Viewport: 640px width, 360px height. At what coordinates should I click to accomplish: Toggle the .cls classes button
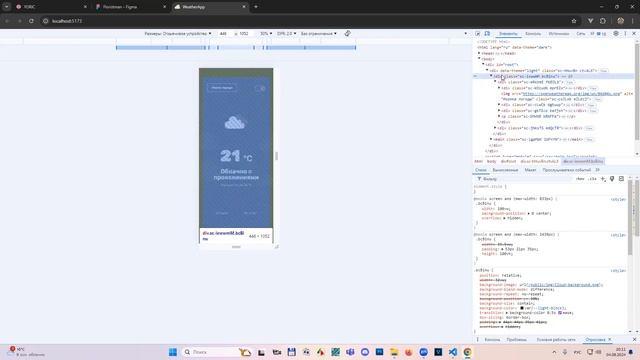tap(592, 179)
